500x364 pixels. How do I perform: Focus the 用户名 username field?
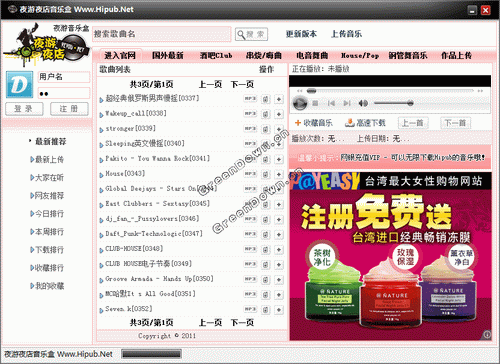coord(64,77)
